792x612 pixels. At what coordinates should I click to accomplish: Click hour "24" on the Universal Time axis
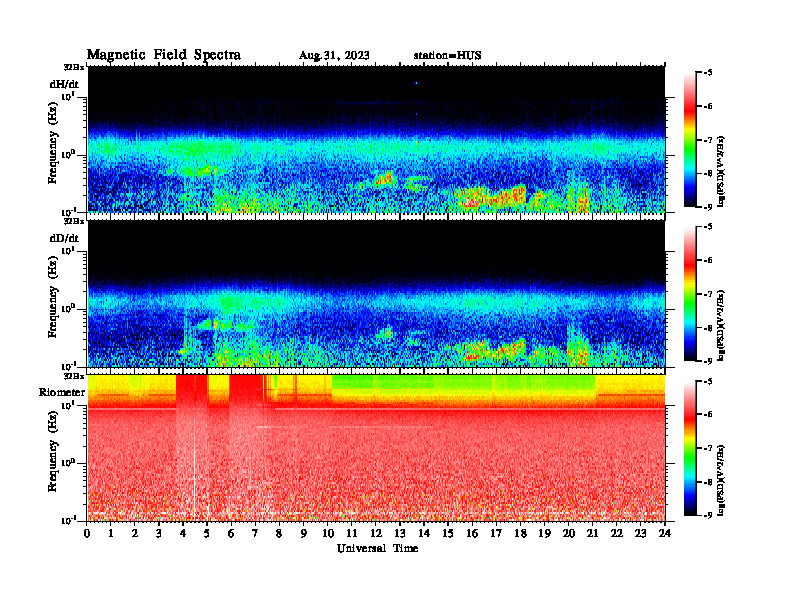coord(664,533)
